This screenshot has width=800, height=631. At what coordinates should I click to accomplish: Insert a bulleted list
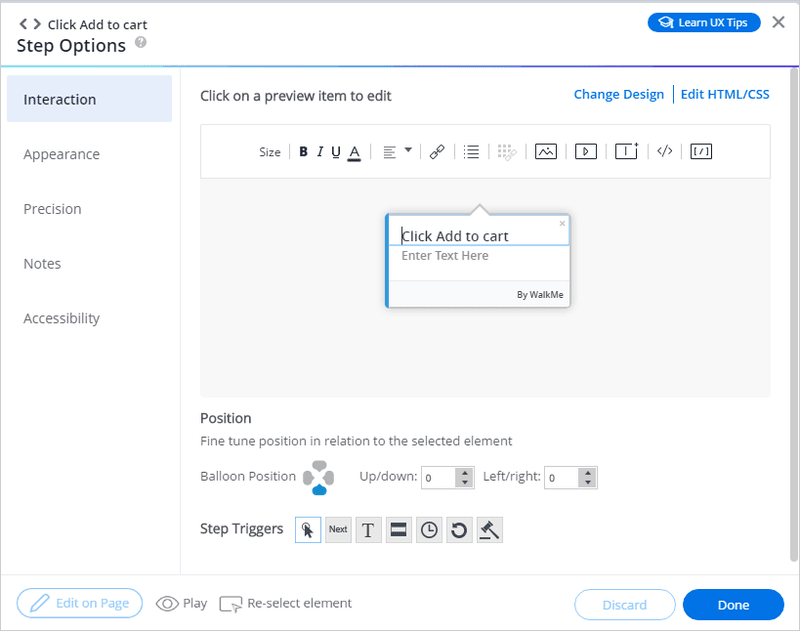[x=471, y=151]
